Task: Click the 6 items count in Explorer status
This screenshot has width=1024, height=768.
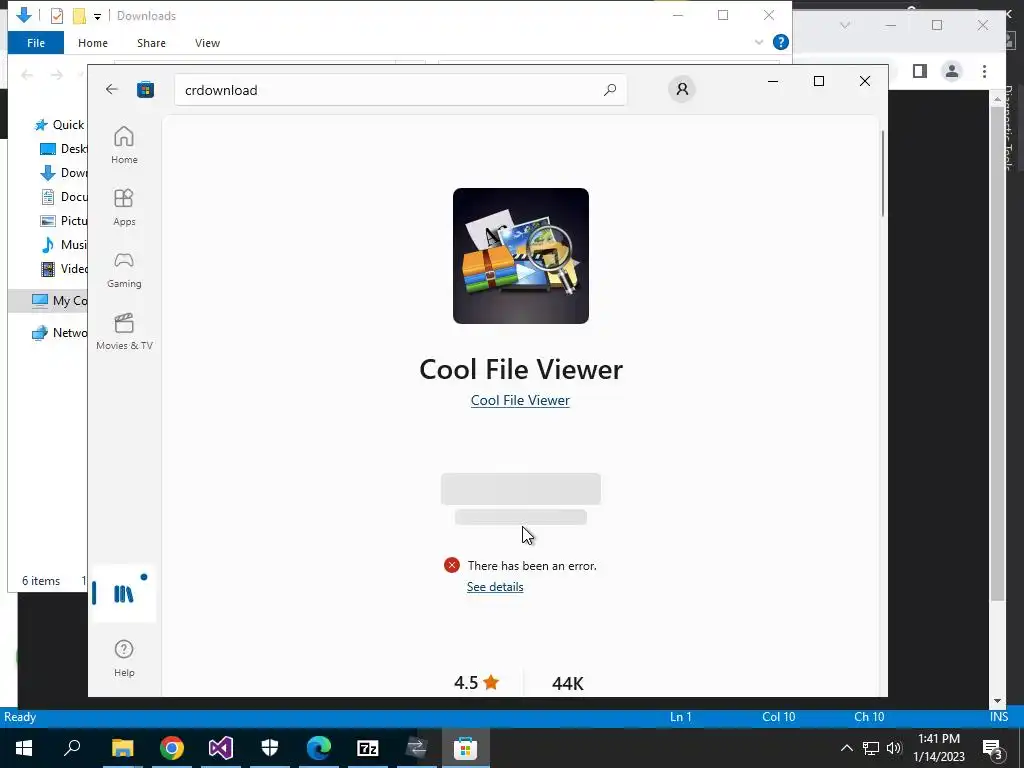Action: pyautogui.click(x=40, y=581)
